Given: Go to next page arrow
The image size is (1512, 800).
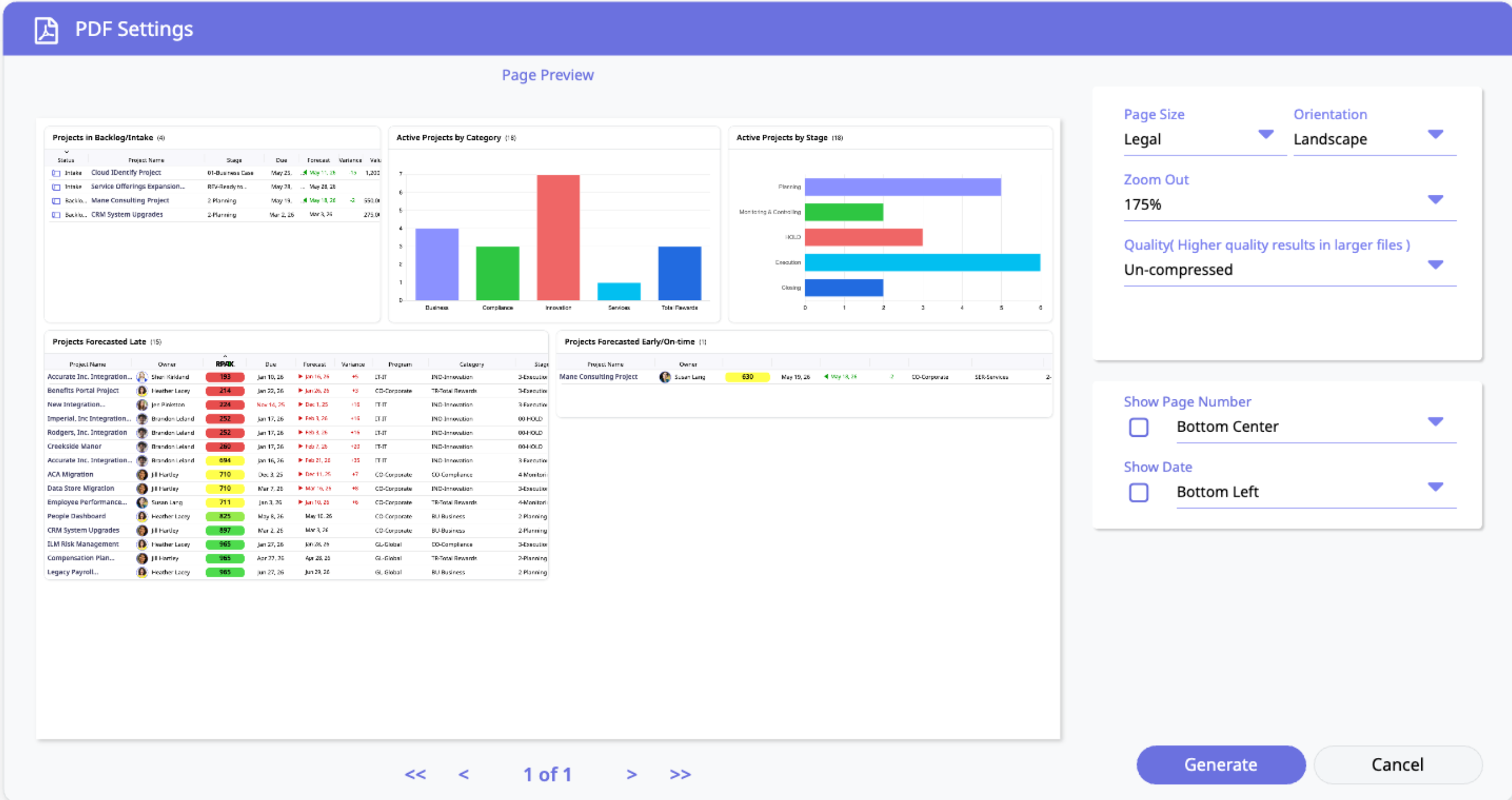Looking at the screenshot, I should [x=631, y=774].
